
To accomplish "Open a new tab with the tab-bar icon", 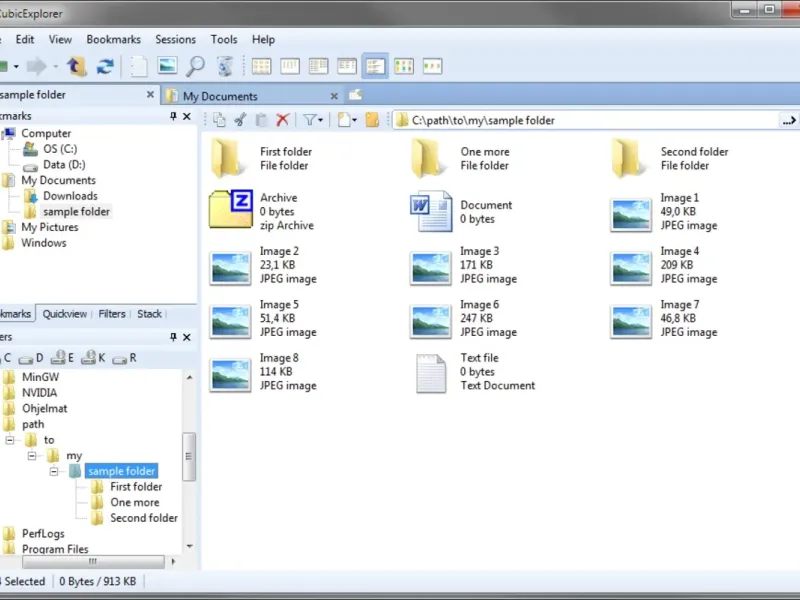I will tap(354, 96).
